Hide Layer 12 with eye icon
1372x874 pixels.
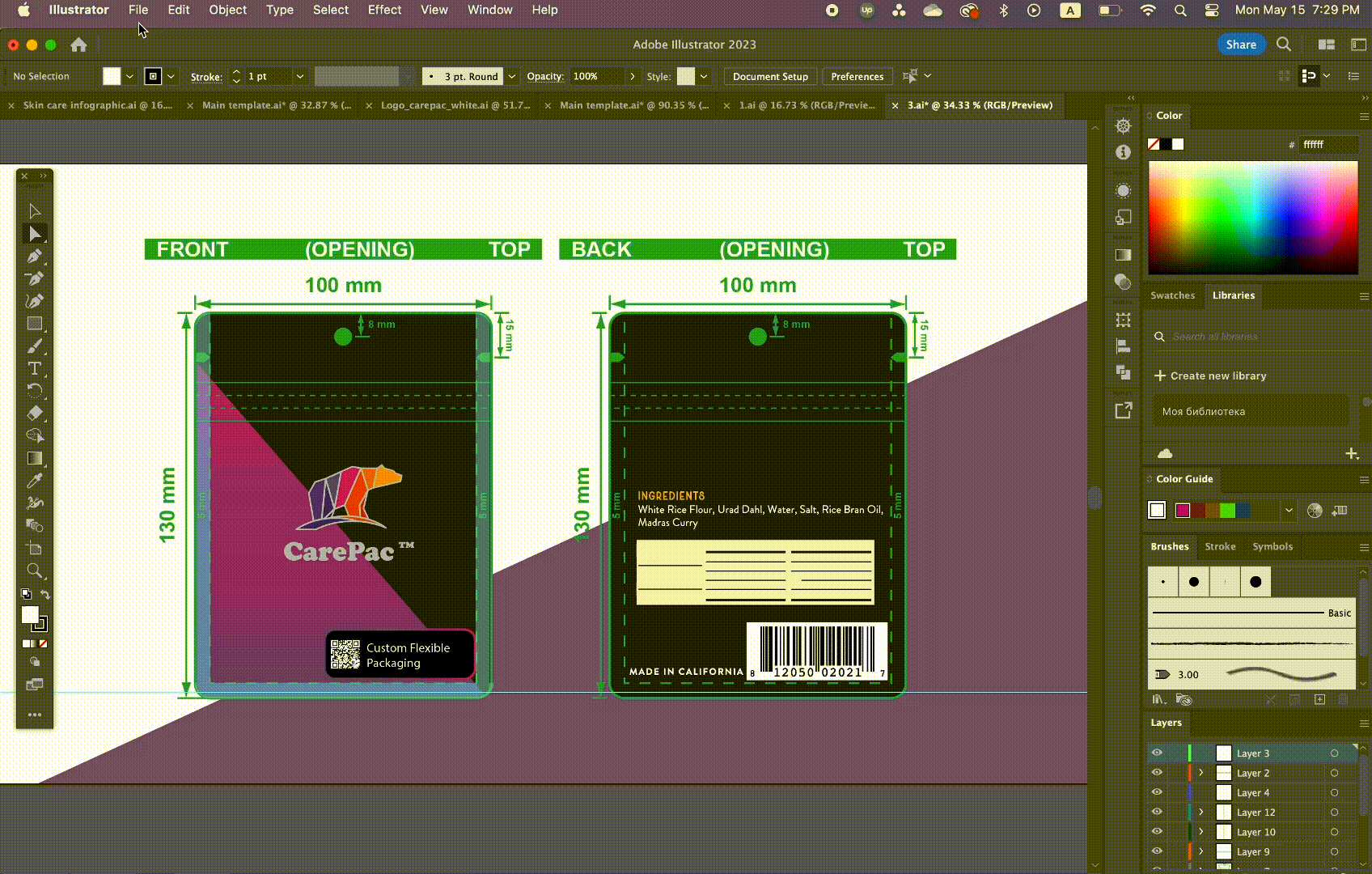pos(1157,812)
